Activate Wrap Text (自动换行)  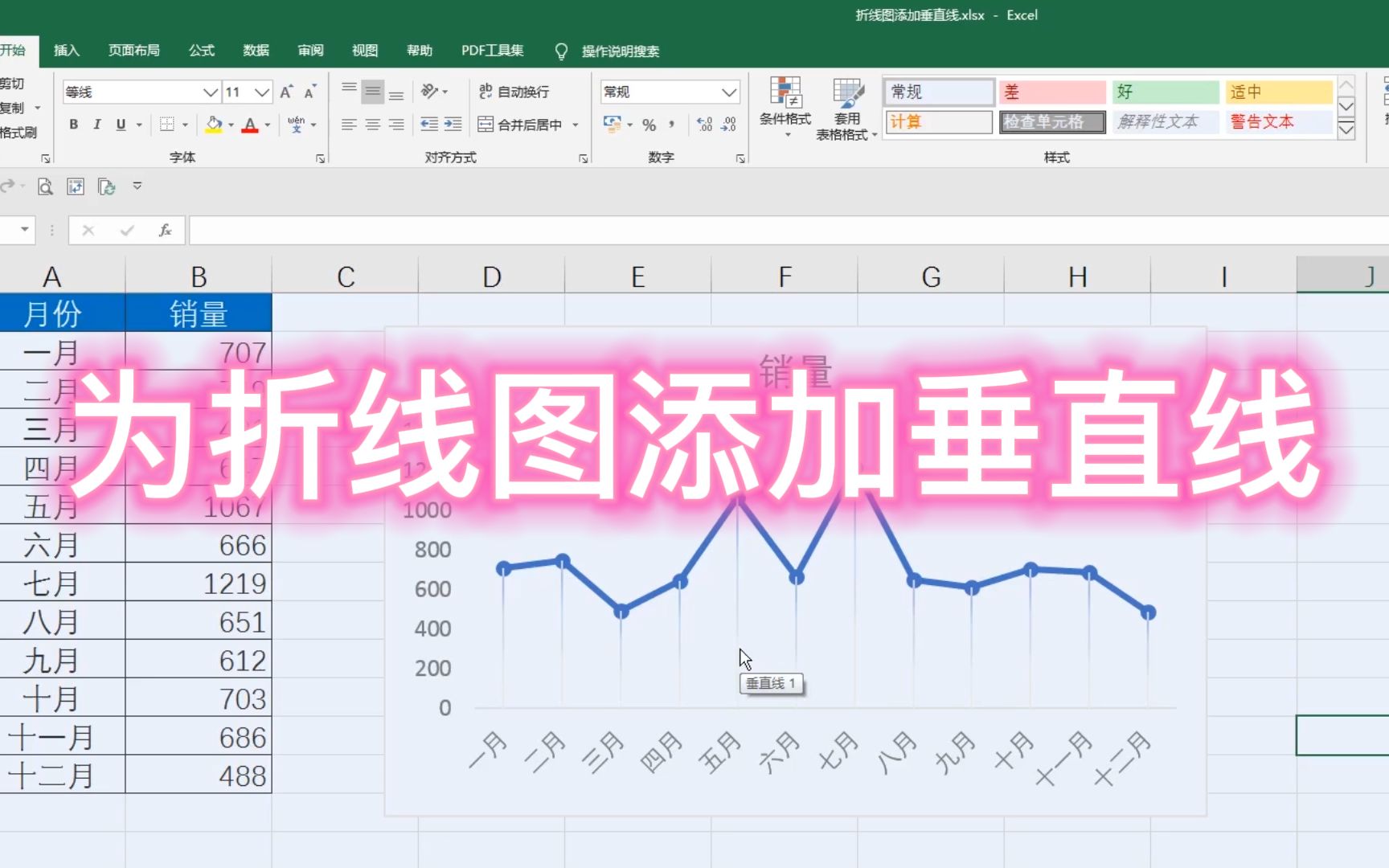[514, 91]
